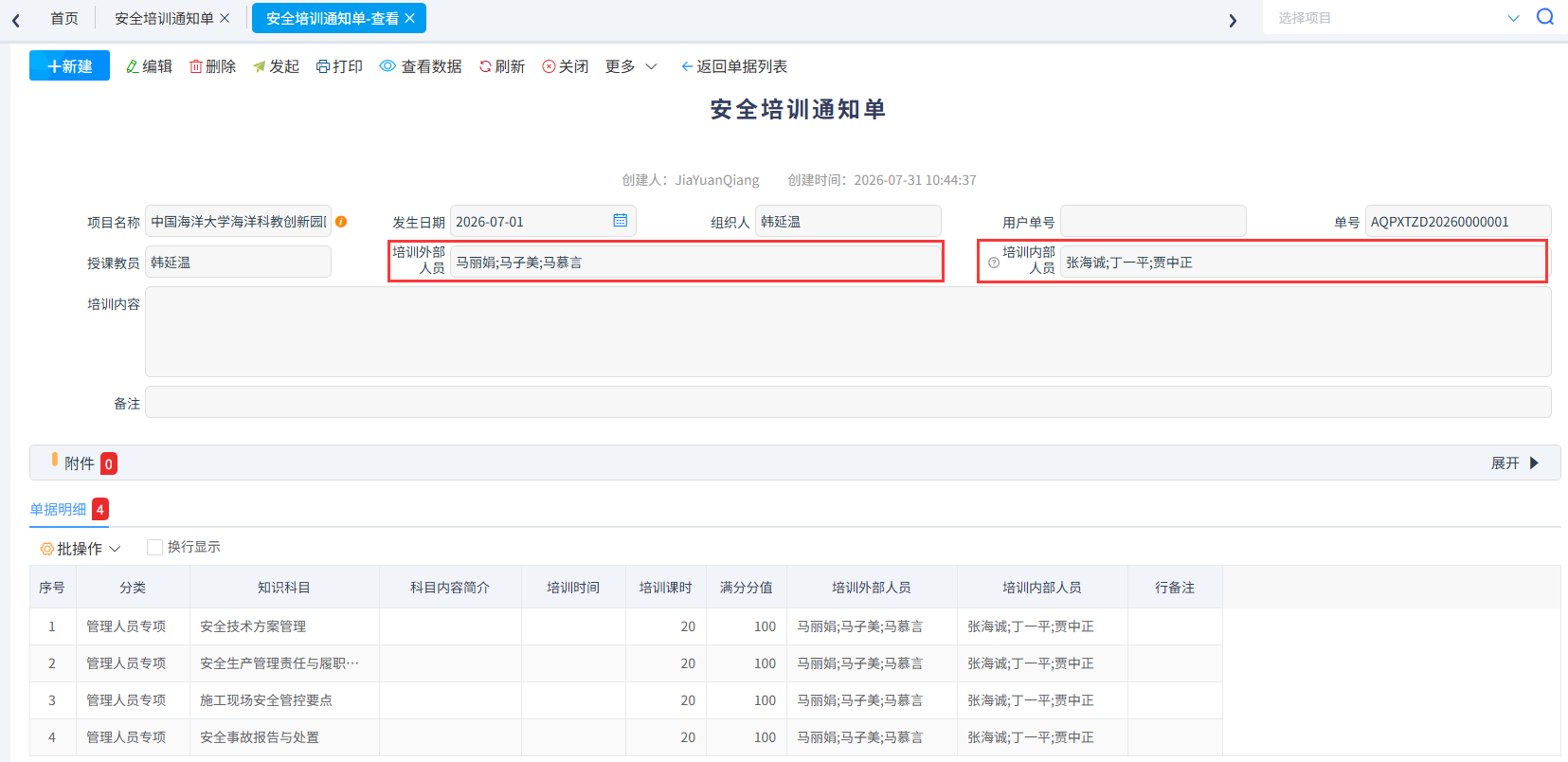Return to list via 返回单据列表
Image resolution: width=1568 pixels, height=762 pixels.
pos(734,66)
